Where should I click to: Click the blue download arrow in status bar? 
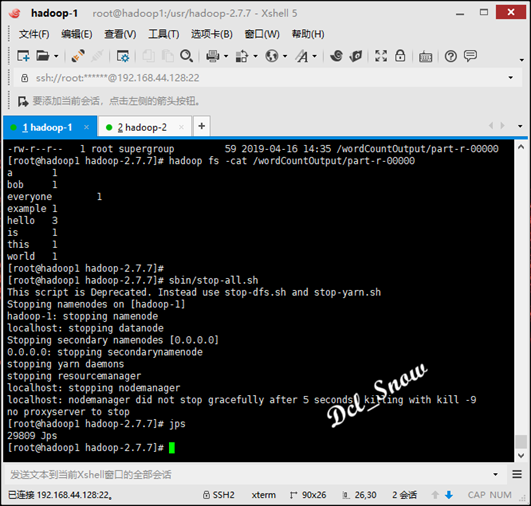pos(449,495)
